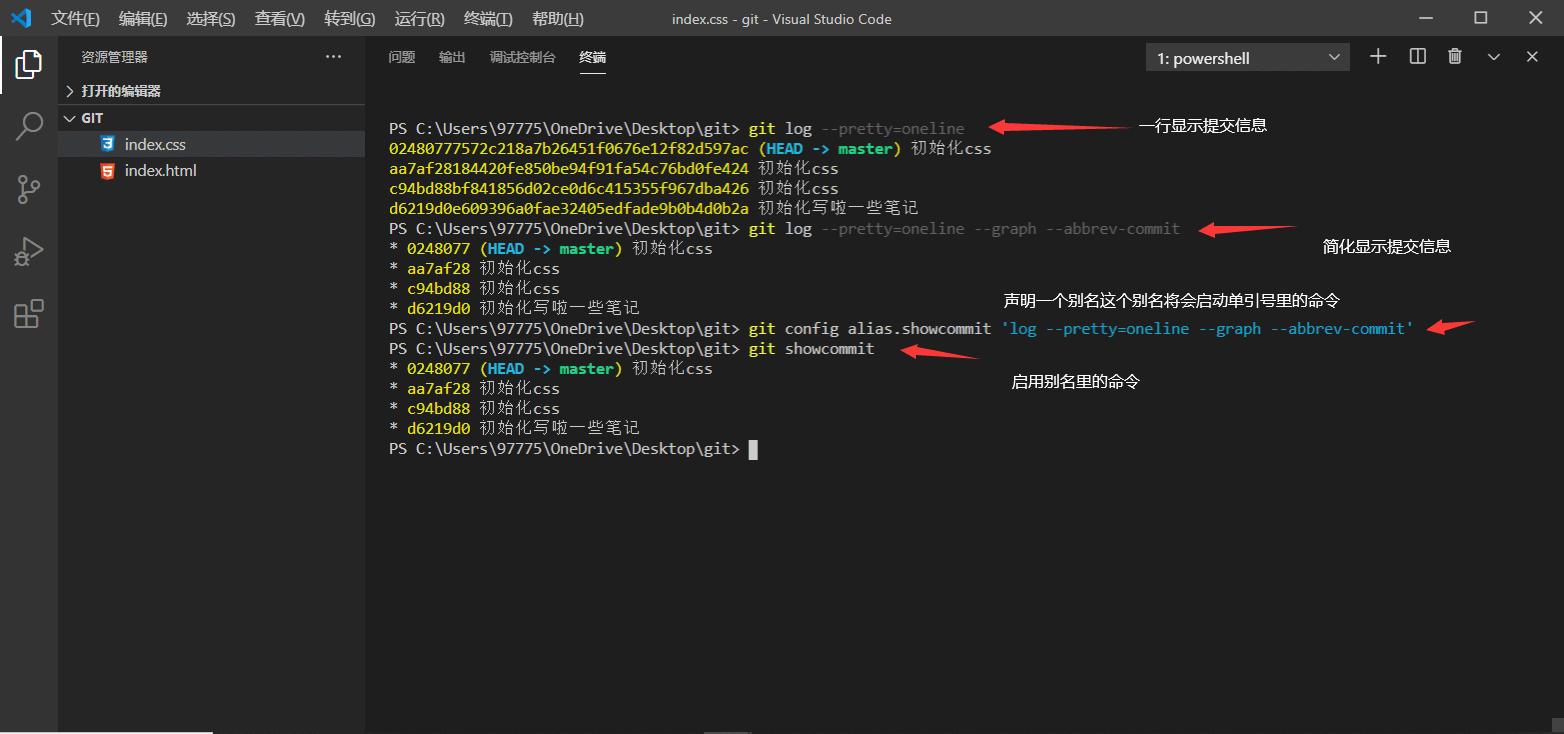Open the Run and Debug view
This screenshot has width=1564, height=734.
coord(29,251)
